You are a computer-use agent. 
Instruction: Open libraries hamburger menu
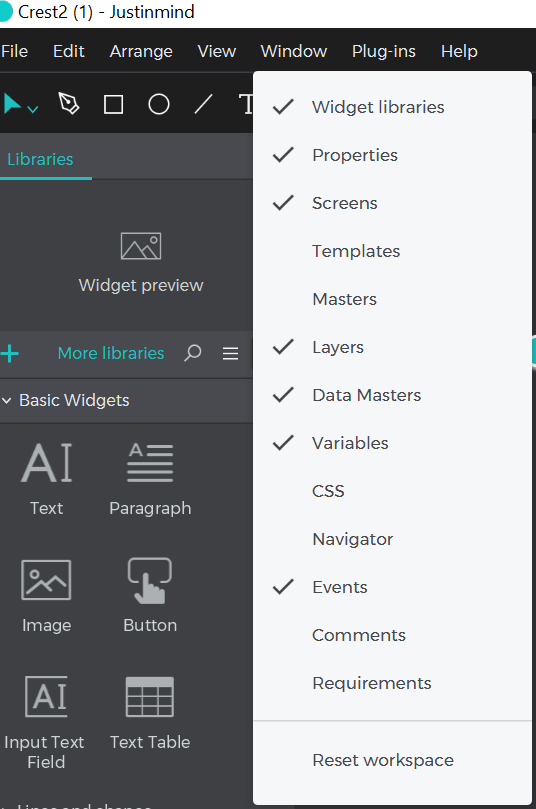230,353
